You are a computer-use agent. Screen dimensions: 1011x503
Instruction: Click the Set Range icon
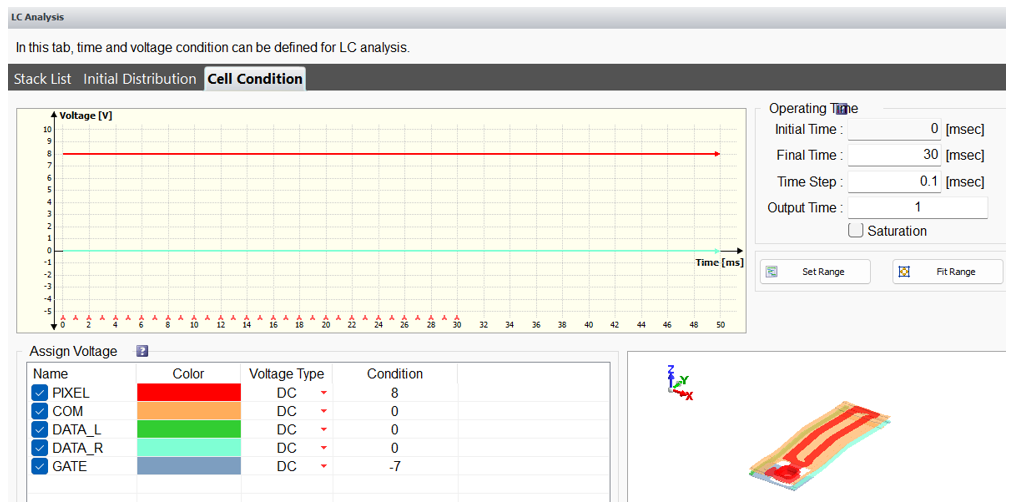coord(771,272)
